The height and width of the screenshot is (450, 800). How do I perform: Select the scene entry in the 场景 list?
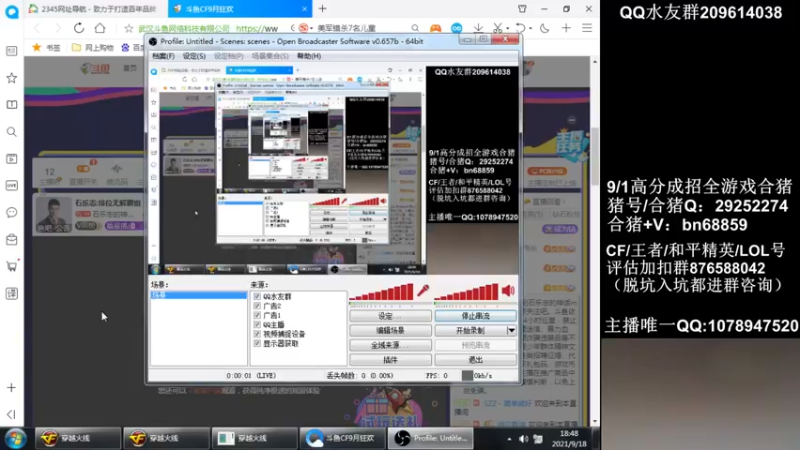point(198,295)
